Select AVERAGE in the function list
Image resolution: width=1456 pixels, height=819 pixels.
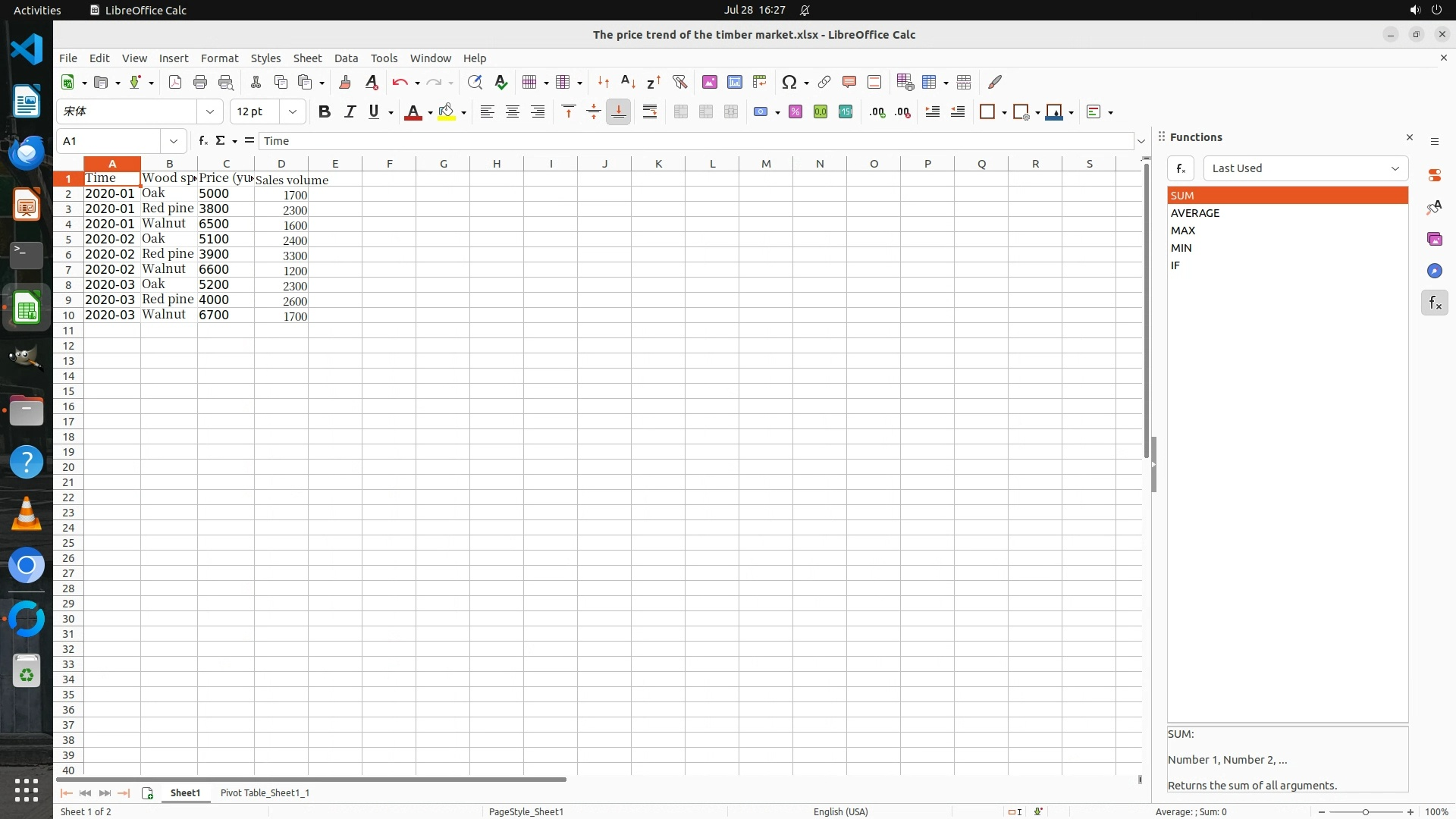click(1195, 213)
